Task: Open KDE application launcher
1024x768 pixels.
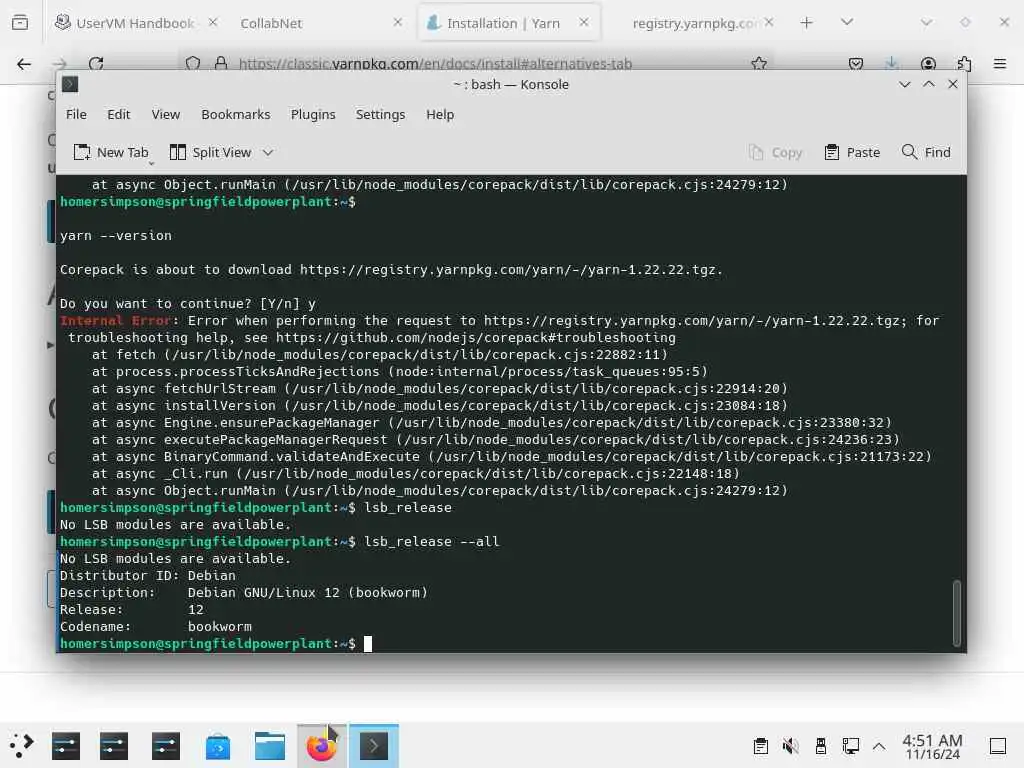Action: [21, 745]
